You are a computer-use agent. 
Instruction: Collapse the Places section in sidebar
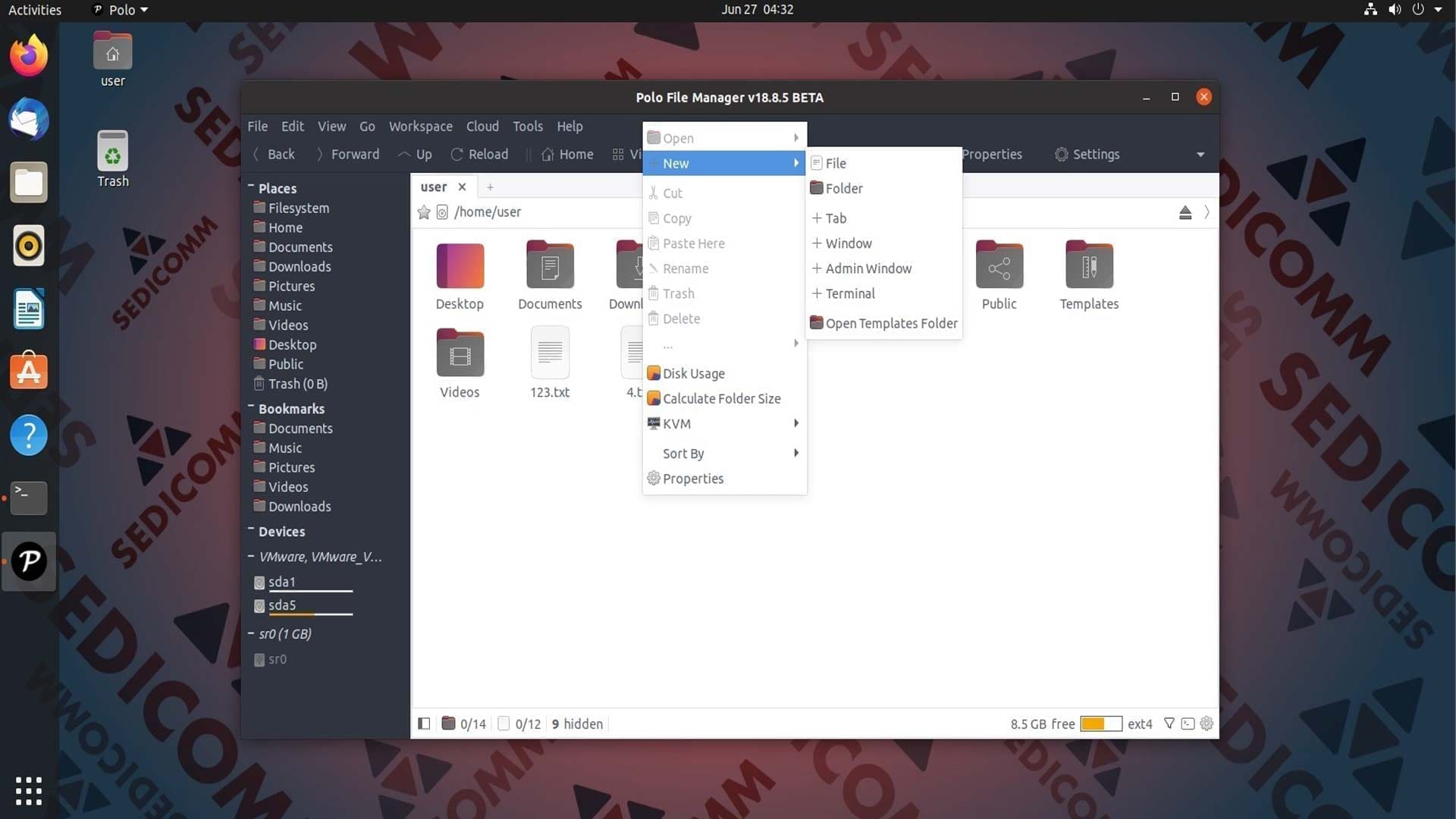(251, 187)
